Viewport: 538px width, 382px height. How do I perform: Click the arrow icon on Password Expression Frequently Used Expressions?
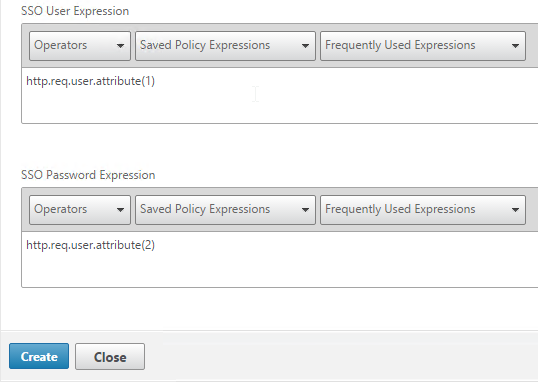515,210
